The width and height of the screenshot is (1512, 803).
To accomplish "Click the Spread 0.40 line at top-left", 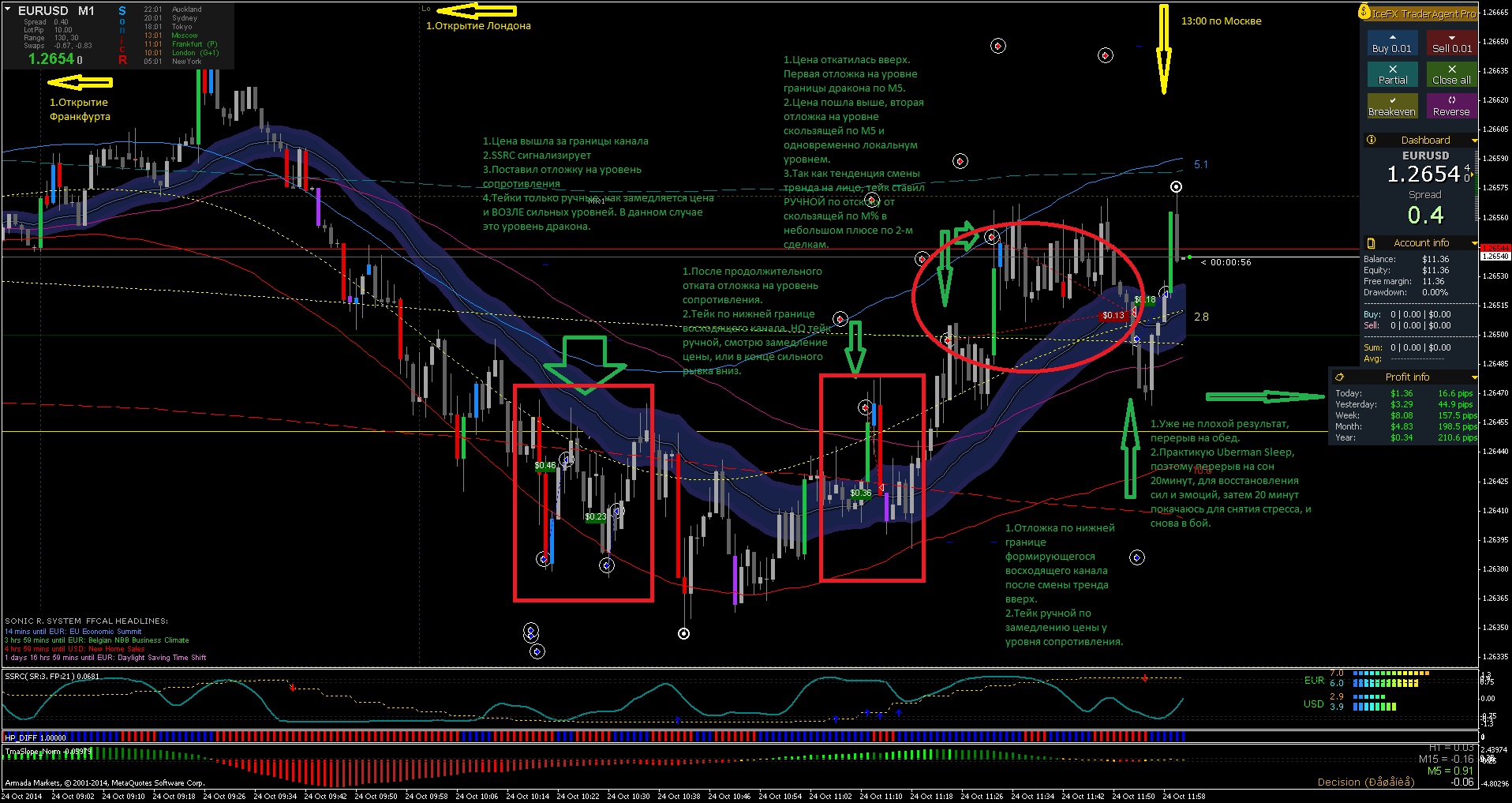I will click(46, 22).
